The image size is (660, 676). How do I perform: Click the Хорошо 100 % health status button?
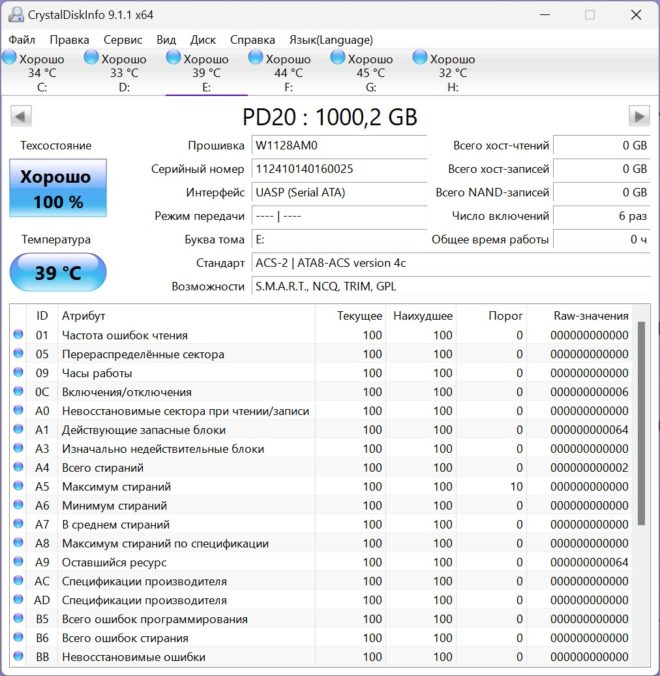click(58, 188)
